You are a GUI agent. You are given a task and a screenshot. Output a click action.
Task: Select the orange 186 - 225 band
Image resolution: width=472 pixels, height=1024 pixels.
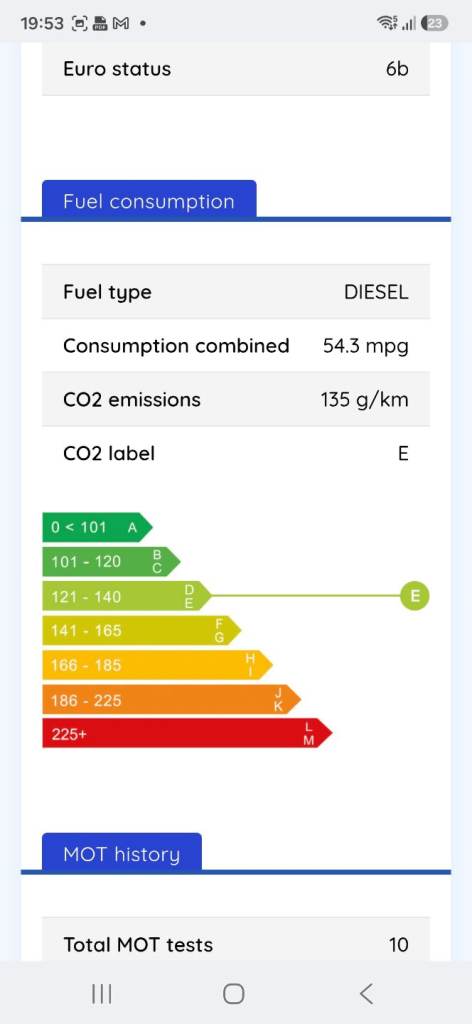(172, 699)
